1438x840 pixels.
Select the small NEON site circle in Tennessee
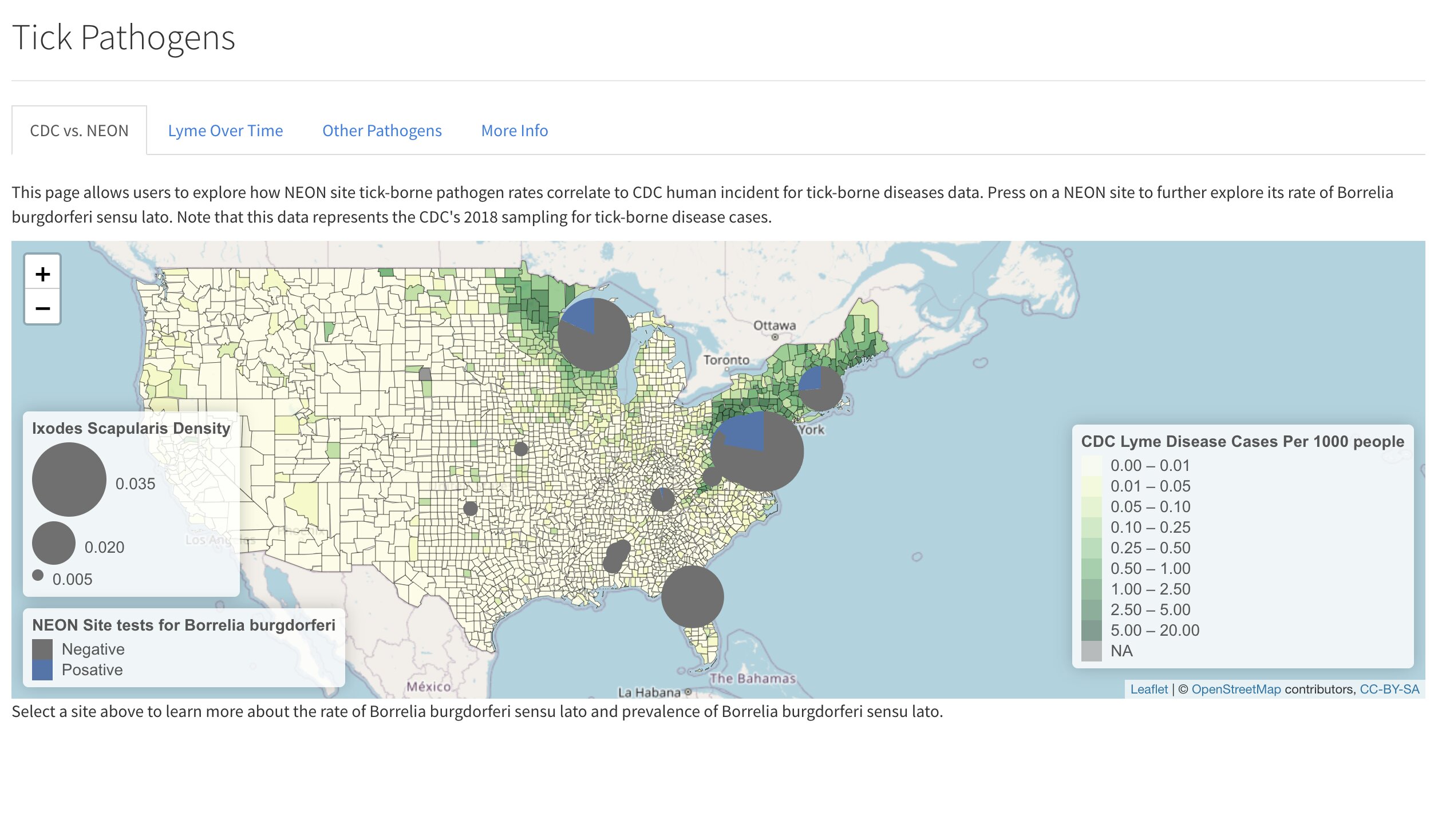(x=663, y=500)
